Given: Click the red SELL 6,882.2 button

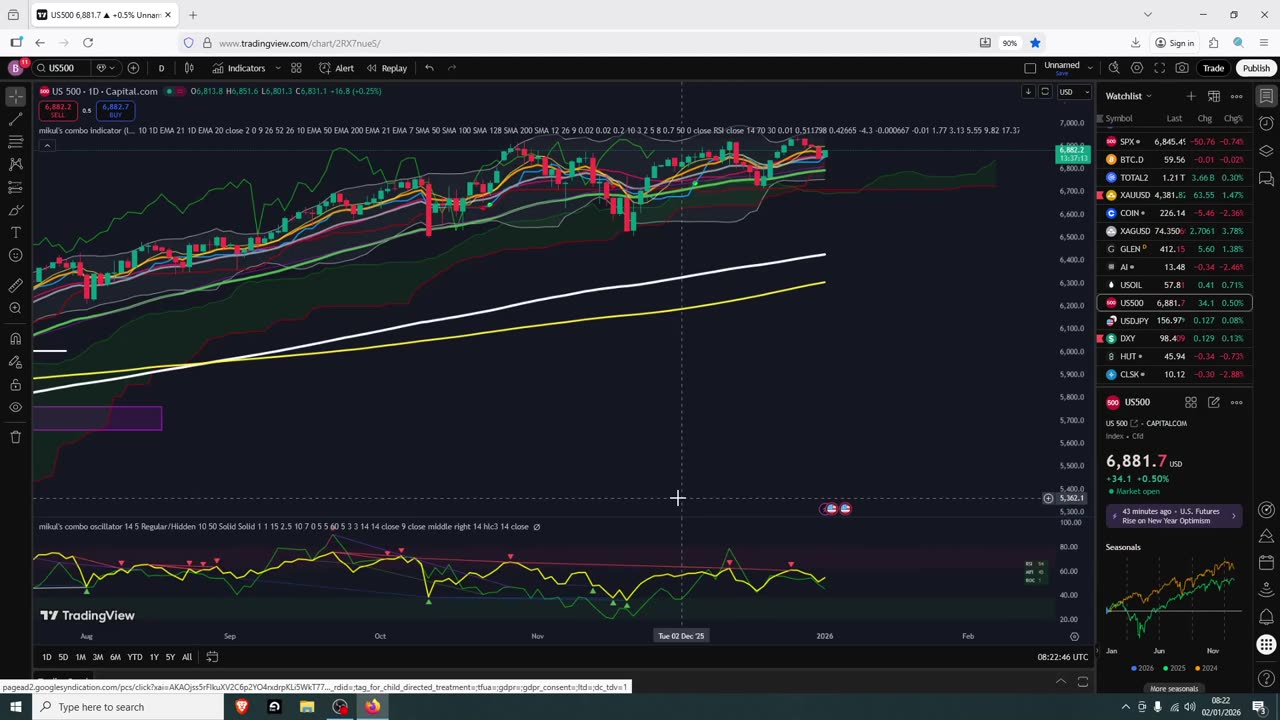Looking at the screenshot, I should coord(58,110).
